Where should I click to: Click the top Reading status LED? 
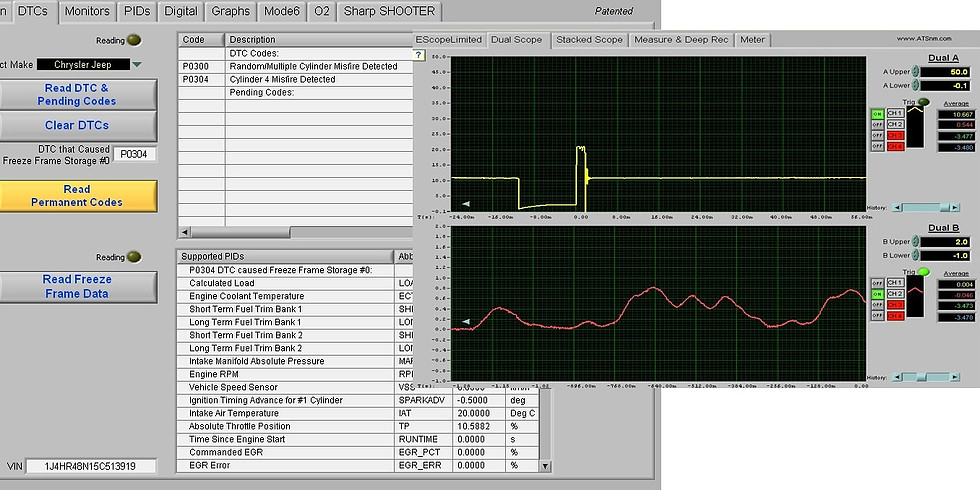point(134,40)
